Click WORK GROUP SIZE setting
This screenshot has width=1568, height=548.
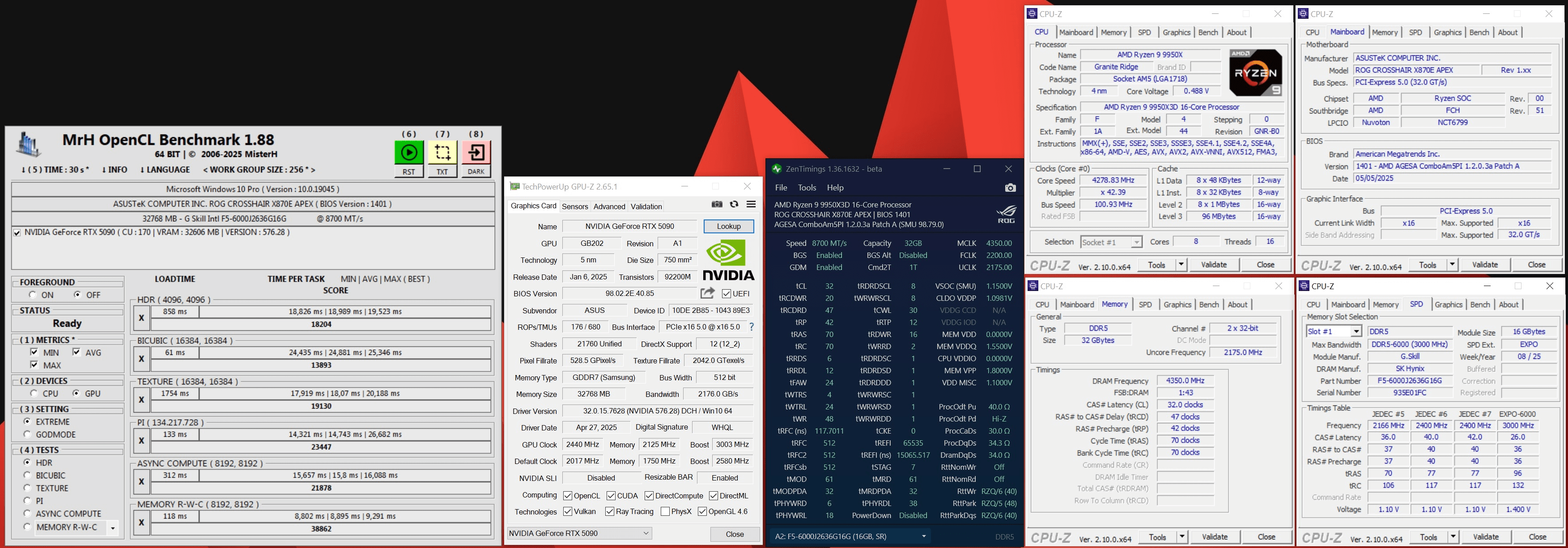tap(259, 170)
